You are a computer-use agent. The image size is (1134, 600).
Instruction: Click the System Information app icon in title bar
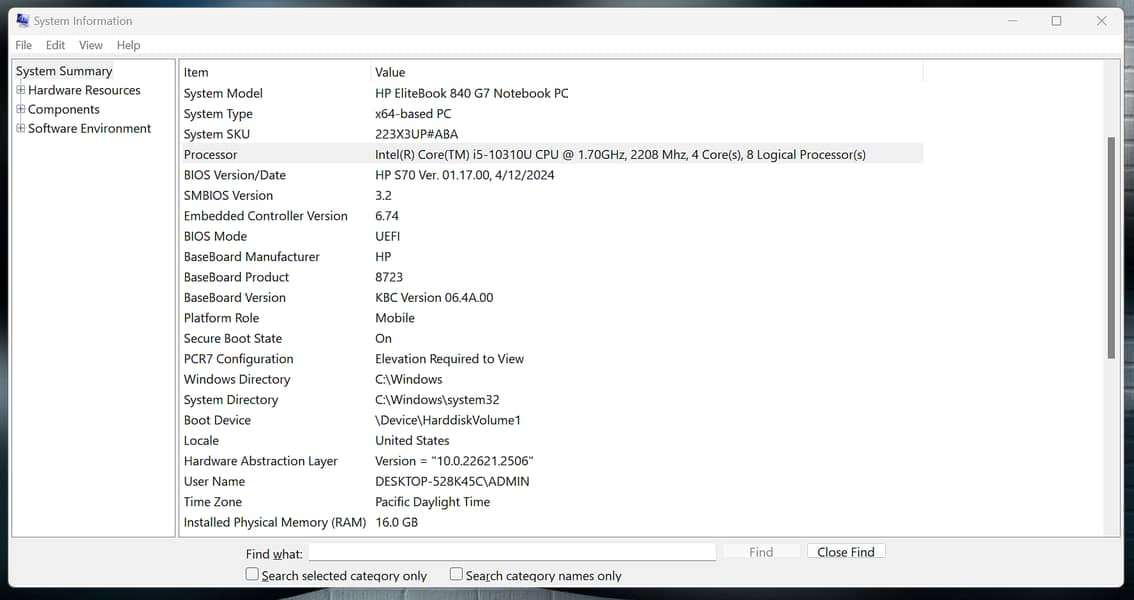coord(22,21)
